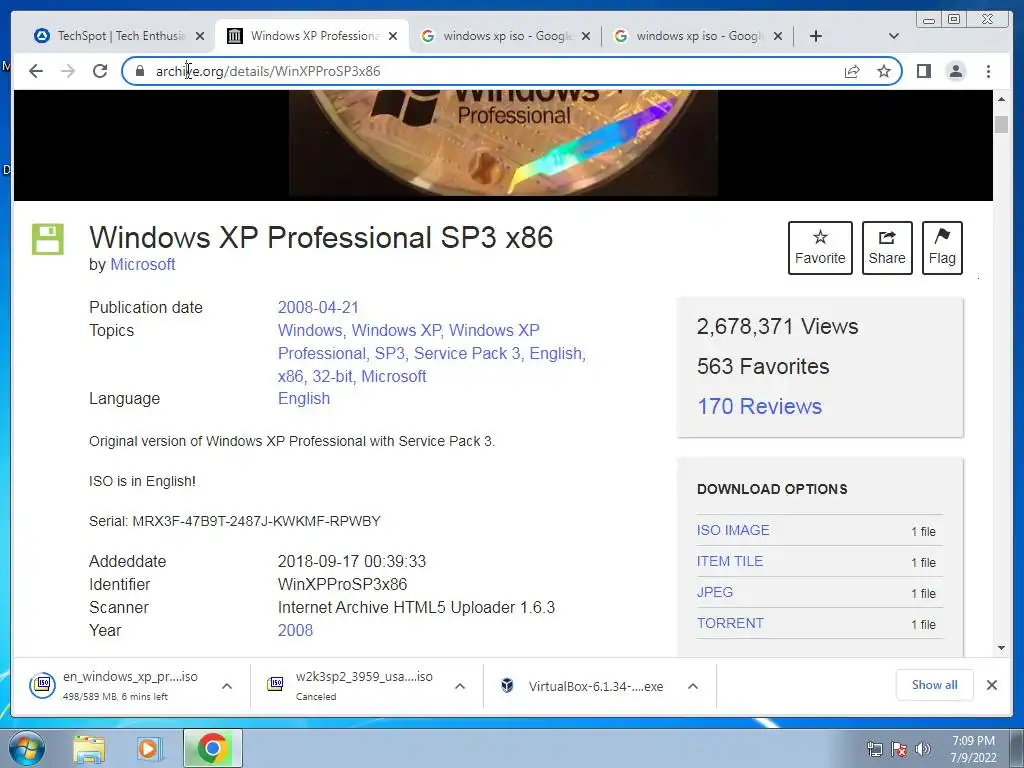This screenshot has width=1024, height=768.
Task: Open the JPEG download option
Action: tap(714, 592)
